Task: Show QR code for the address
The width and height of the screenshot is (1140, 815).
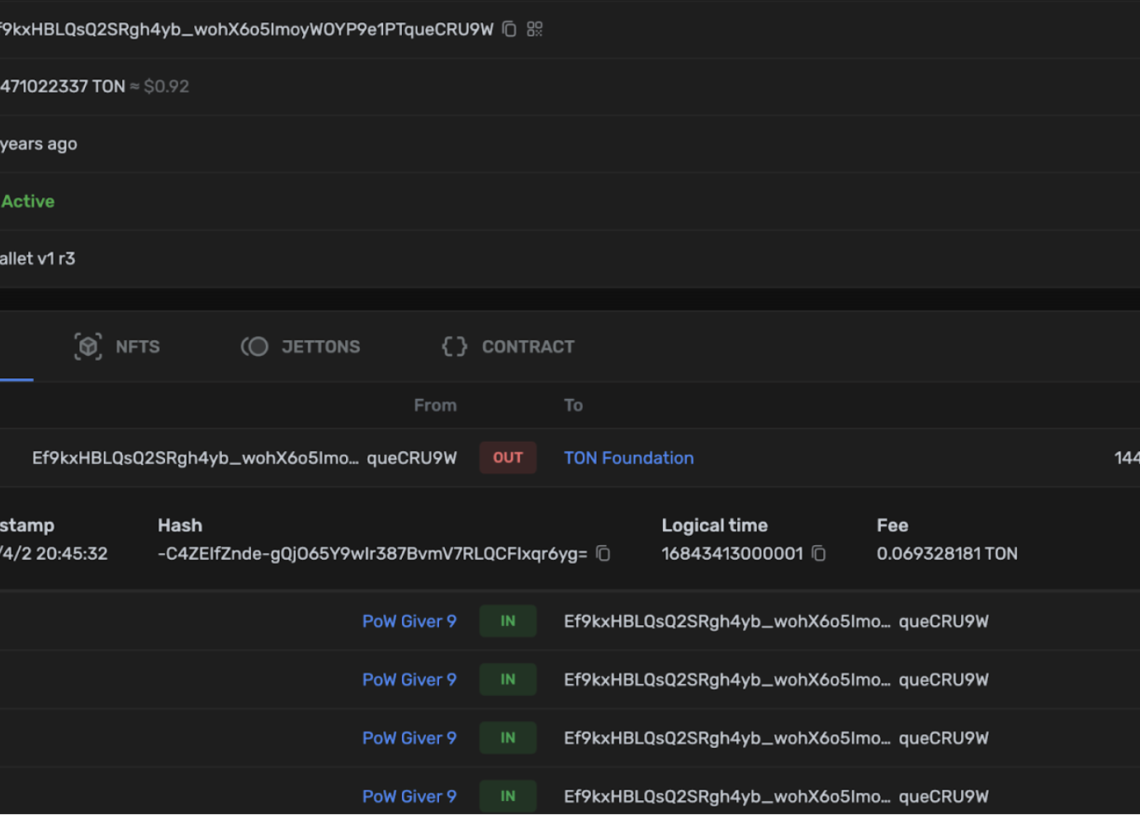Action: click(534, 29)
